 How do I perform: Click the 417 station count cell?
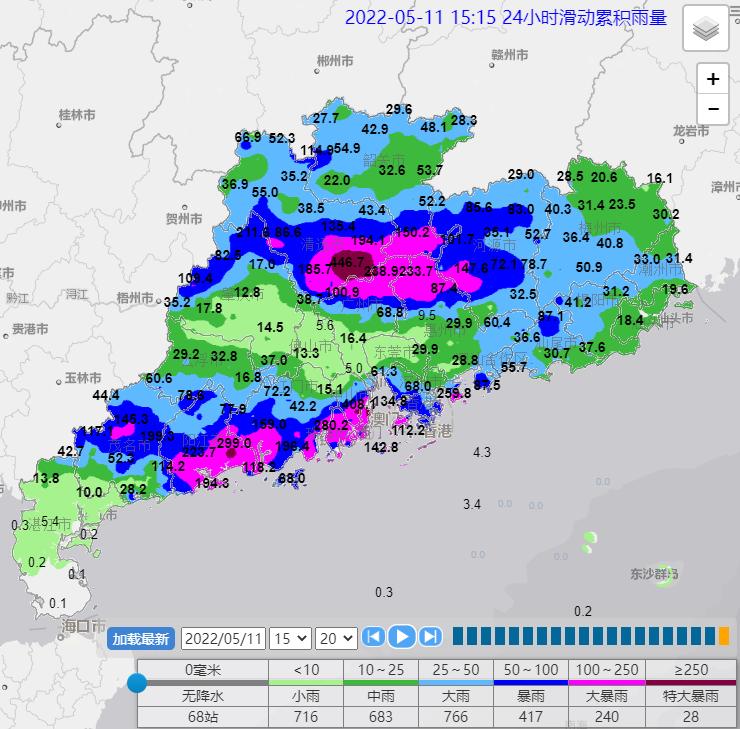pos(531,717)
